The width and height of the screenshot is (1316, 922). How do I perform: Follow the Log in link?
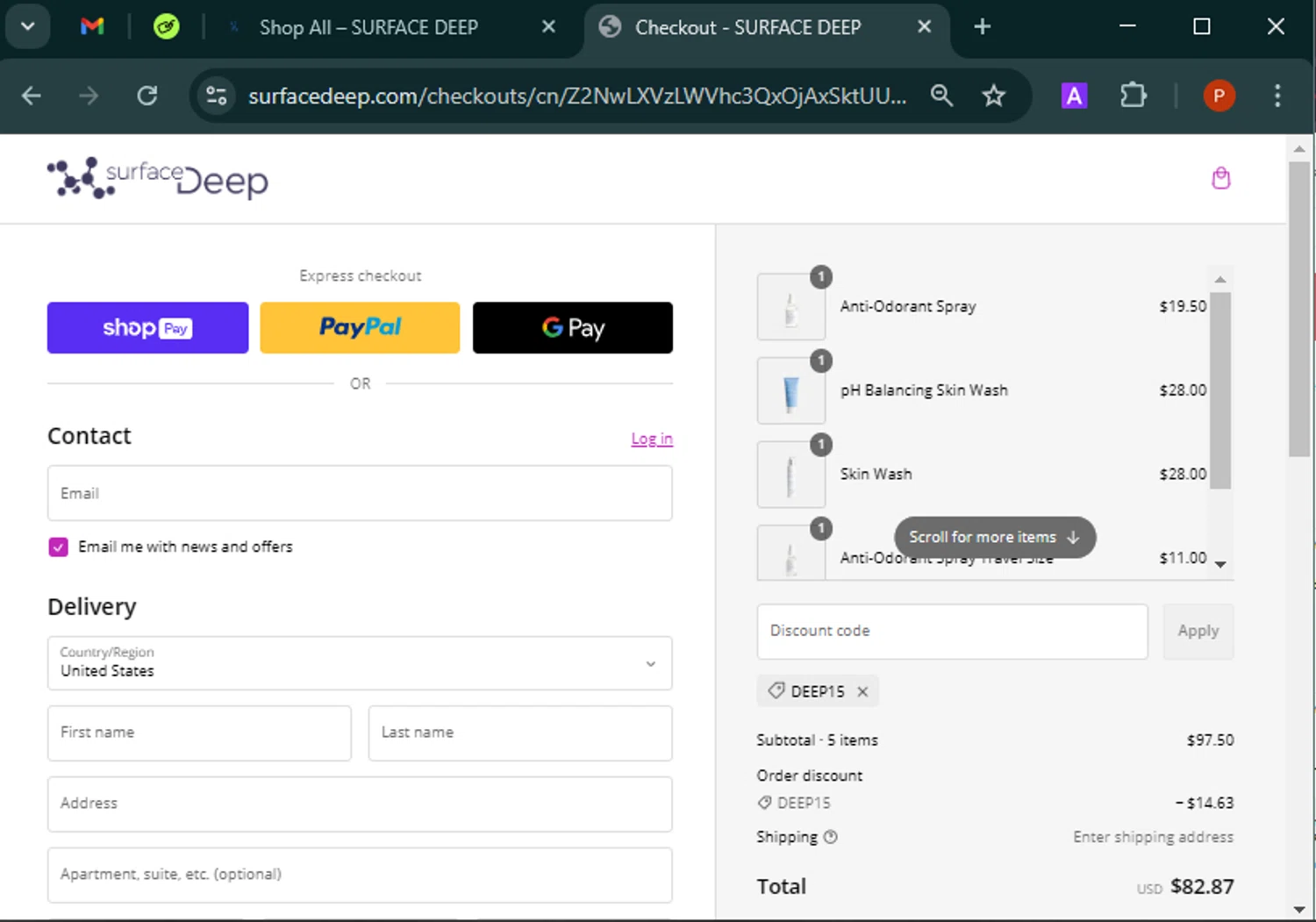click(652, 439)
